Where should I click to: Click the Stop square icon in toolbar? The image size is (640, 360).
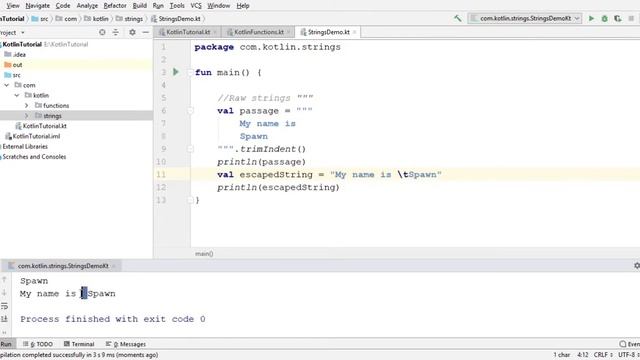click(631, 18)
